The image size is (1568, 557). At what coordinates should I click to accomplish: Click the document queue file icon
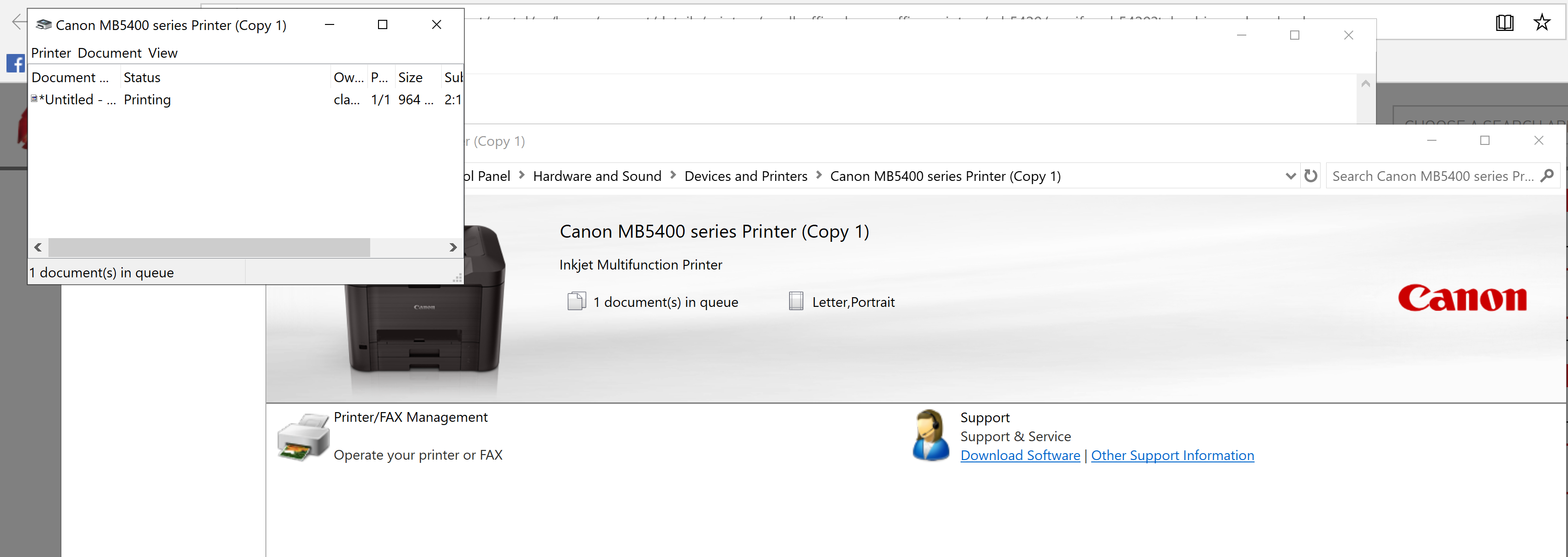[x=575, y=300]
